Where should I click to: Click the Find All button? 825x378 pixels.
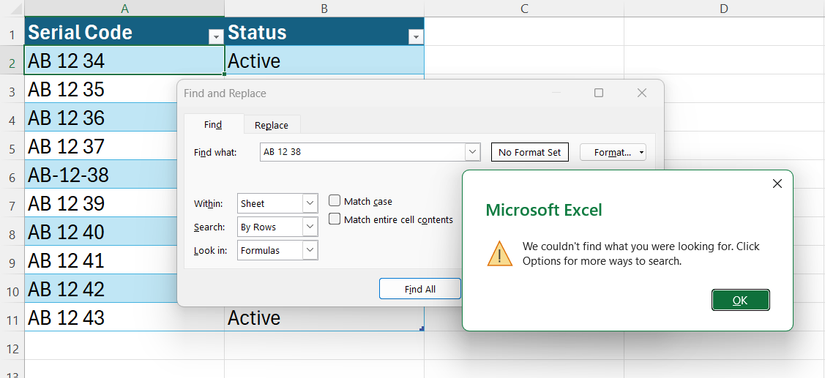420,289
